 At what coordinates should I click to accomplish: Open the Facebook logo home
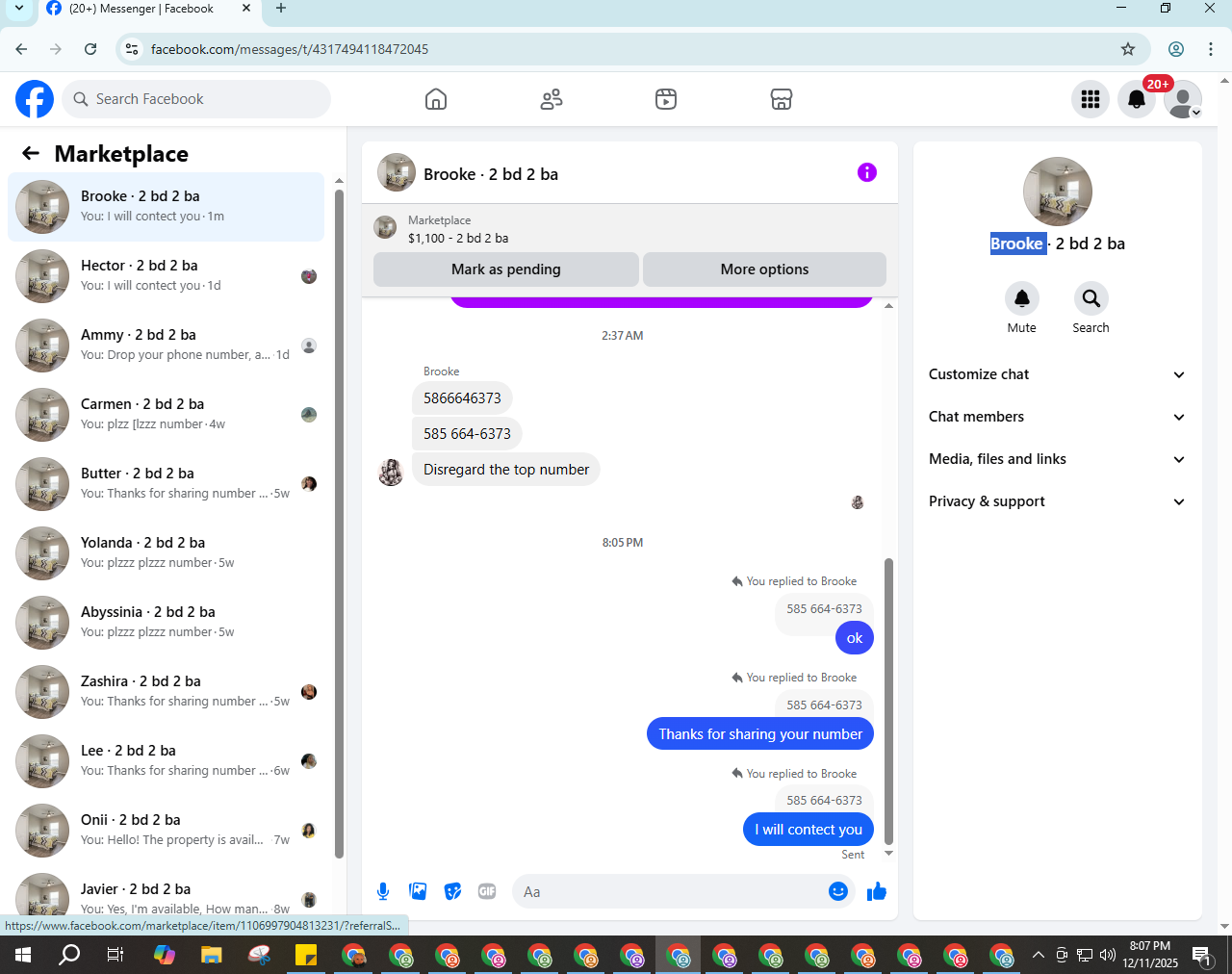(35, 99)
